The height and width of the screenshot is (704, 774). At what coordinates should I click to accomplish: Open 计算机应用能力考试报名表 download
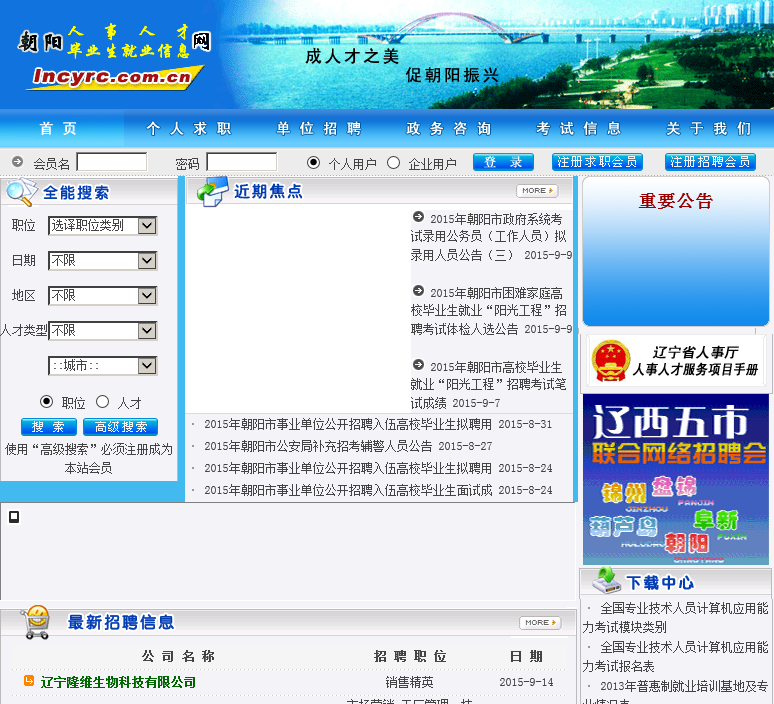(x=675, y=657)
